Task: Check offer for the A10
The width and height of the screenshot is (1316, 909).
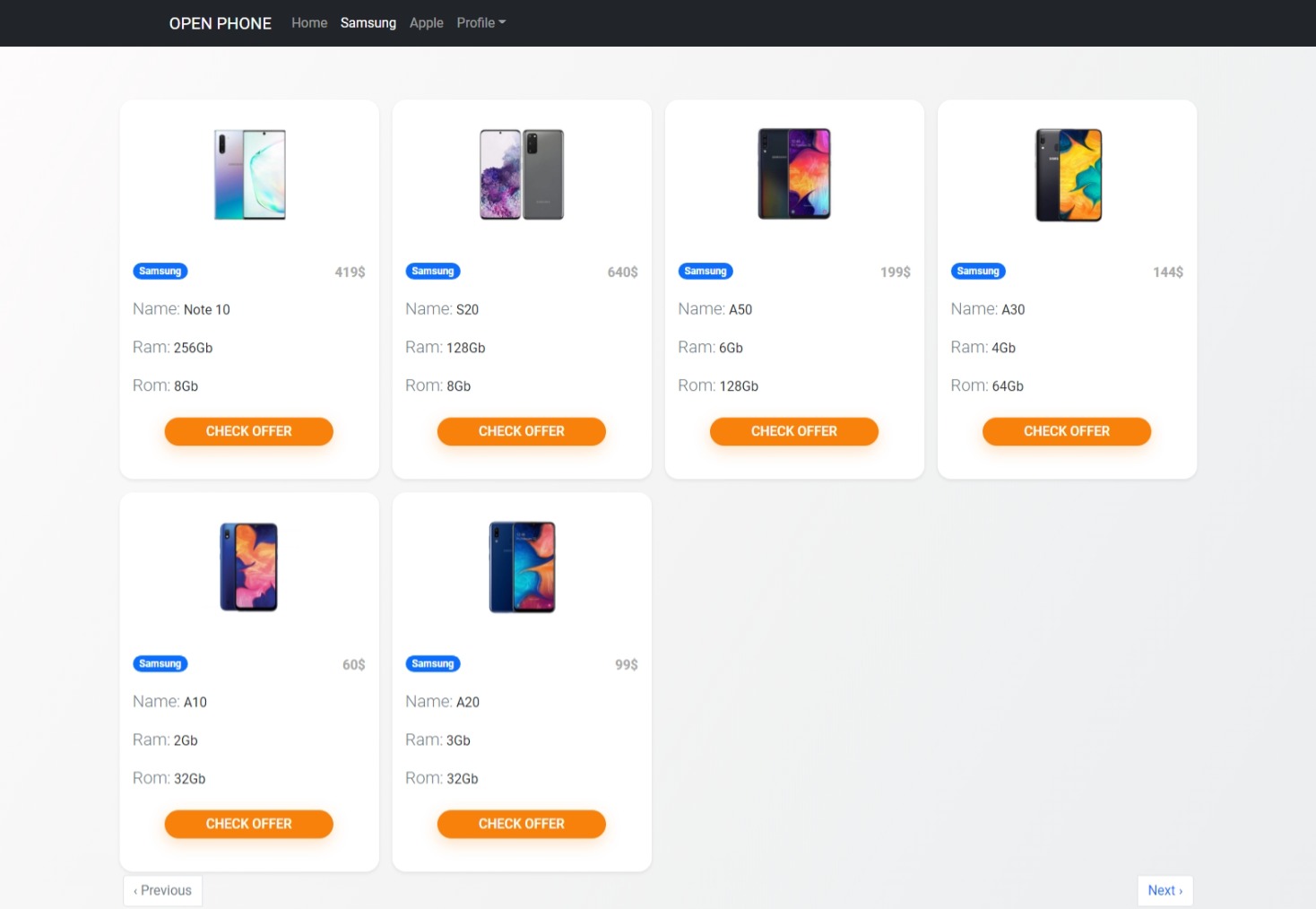Action: tap(248, 824)
